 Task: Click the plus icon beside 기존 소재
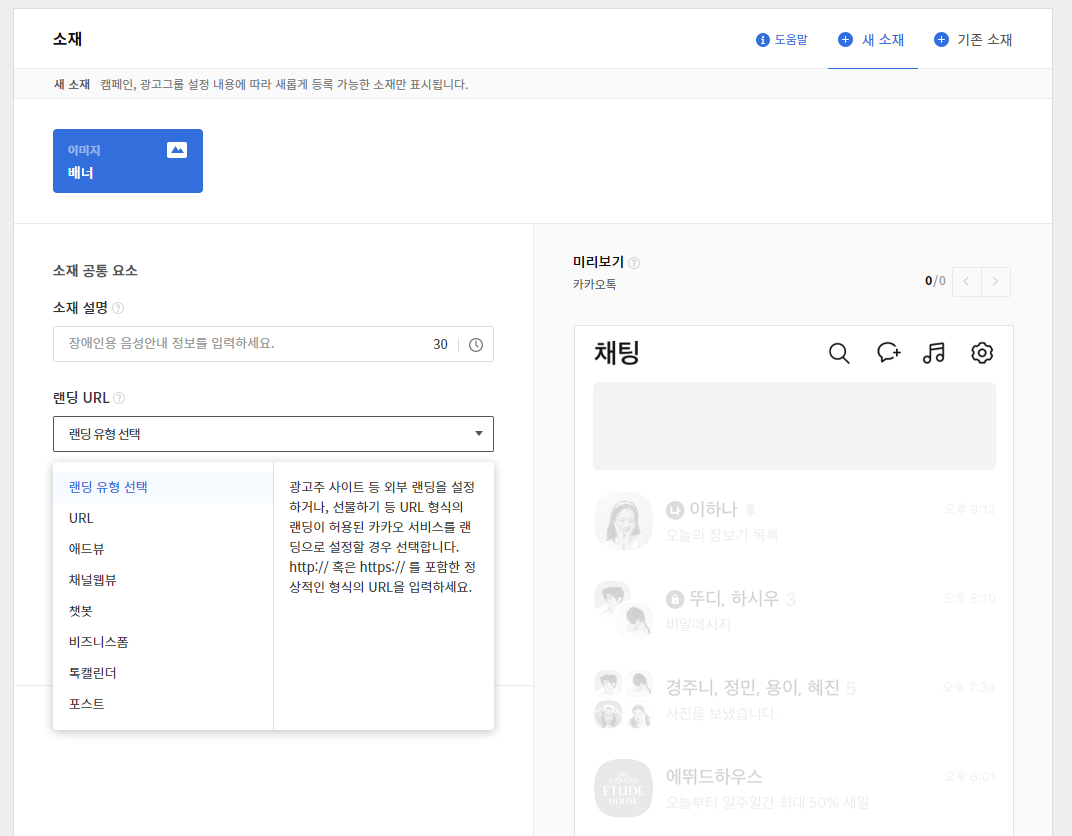(941, 40)
